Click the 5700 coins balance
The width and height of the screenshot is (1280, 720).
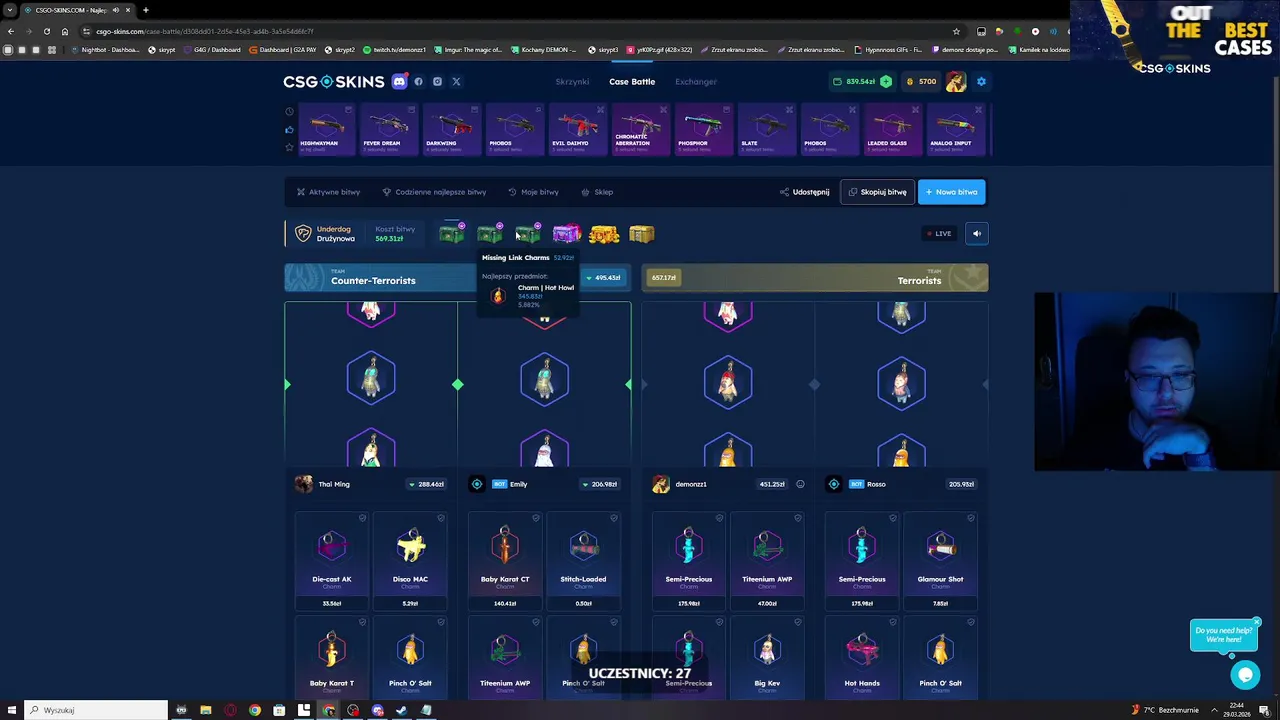tap(921, 82)
